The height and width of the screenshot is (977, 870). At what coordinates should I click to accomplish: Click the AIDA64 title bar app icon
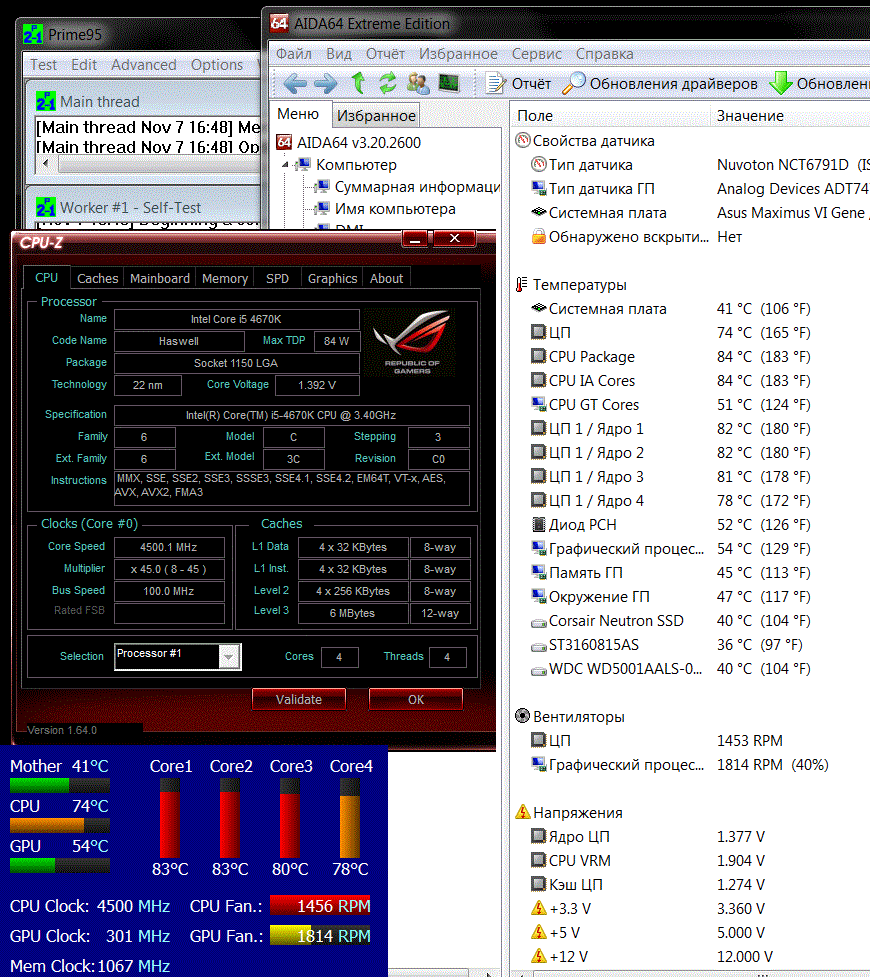coord(279,24)
